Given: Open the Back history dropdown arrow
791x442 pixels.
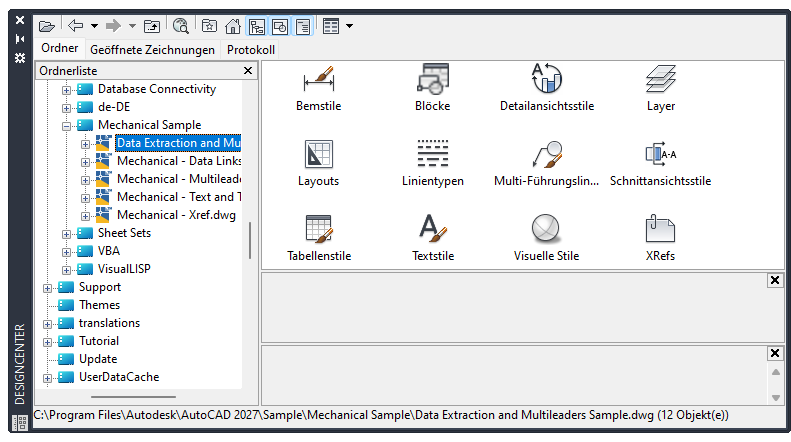Looking at the screenshot, I should [94, 26].
